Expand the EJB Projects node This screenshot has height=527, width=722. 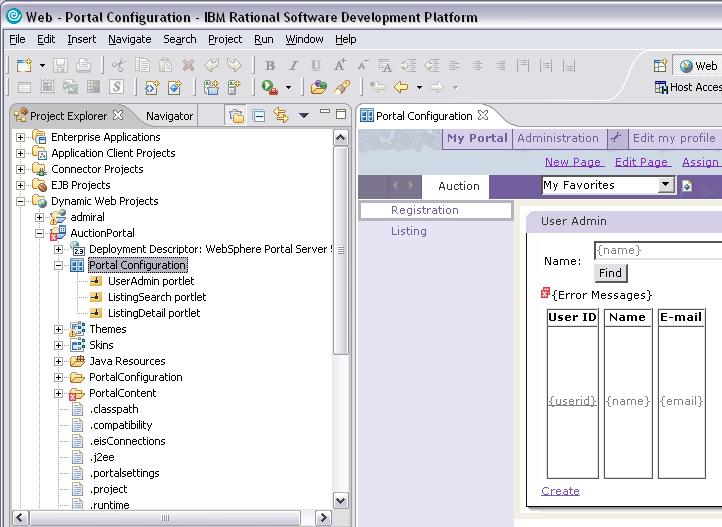tap(20, 185)
